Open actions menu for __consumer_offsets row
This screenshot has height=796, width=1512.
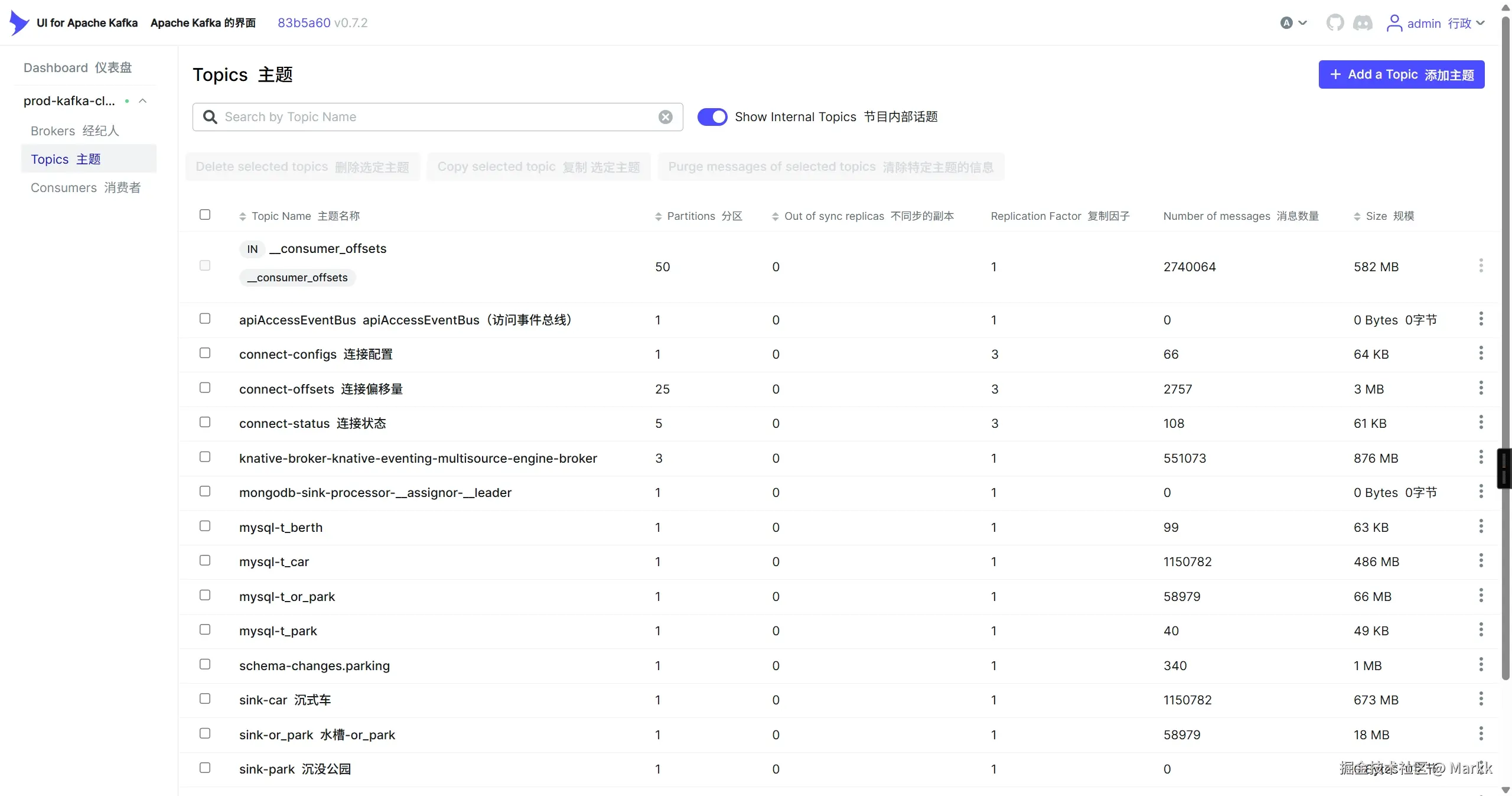point(1481,265)
